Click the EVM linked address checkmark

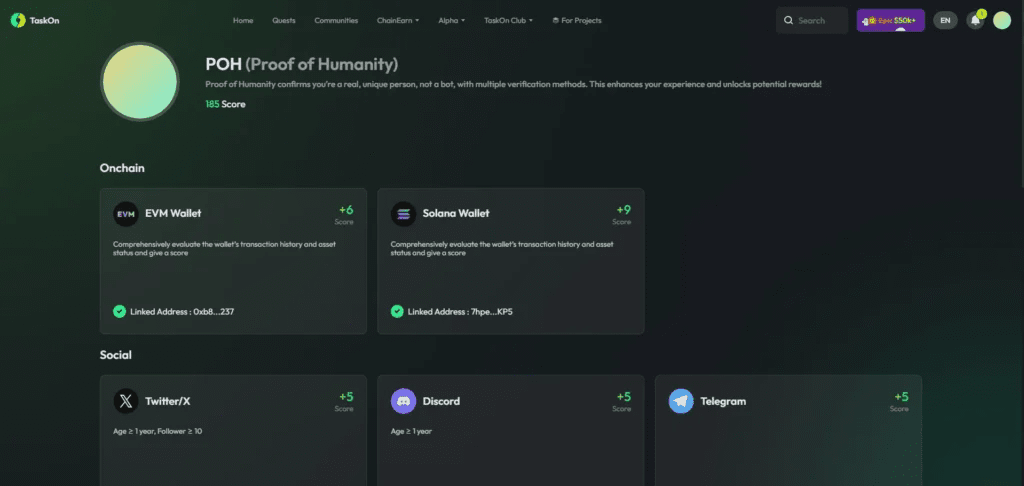tap(120, 312)
